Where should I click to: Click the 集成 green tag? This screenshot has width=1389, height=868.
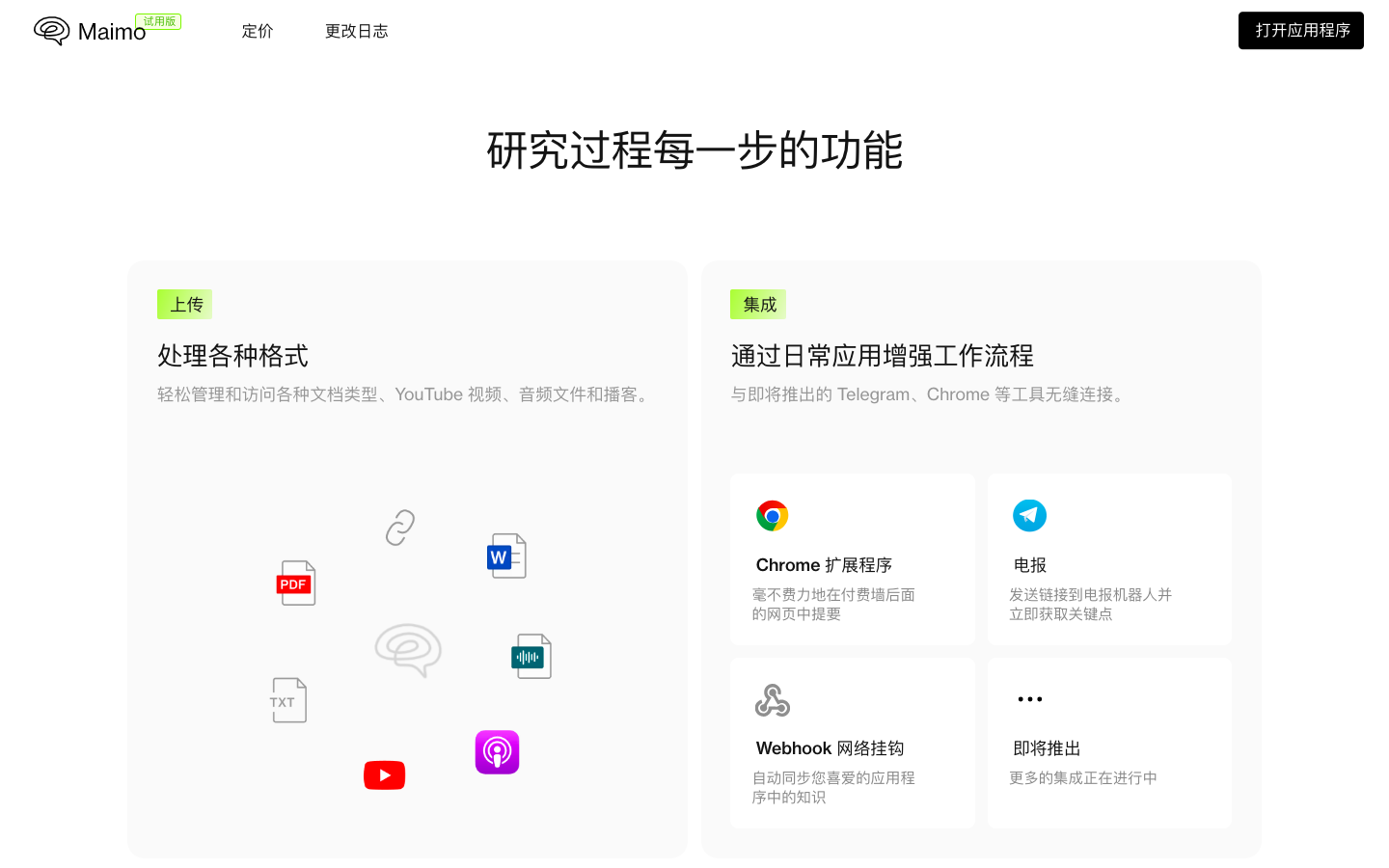tap(758, 305)
